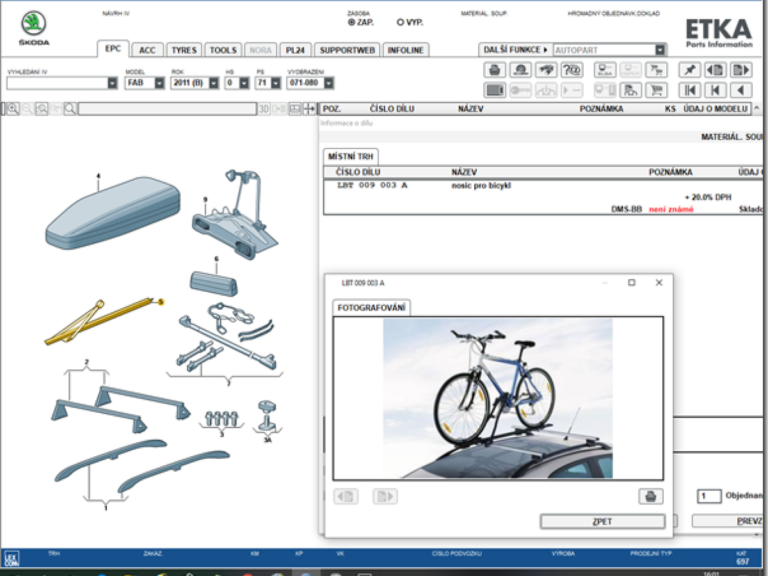Click the next illustration page icon in the toolbar

click(740, 69)
